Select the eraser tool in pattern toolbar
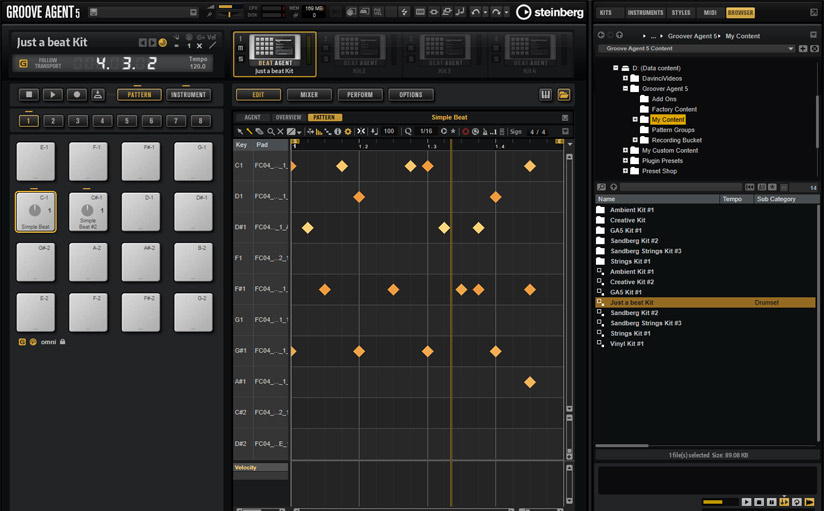 click(260, 131)
